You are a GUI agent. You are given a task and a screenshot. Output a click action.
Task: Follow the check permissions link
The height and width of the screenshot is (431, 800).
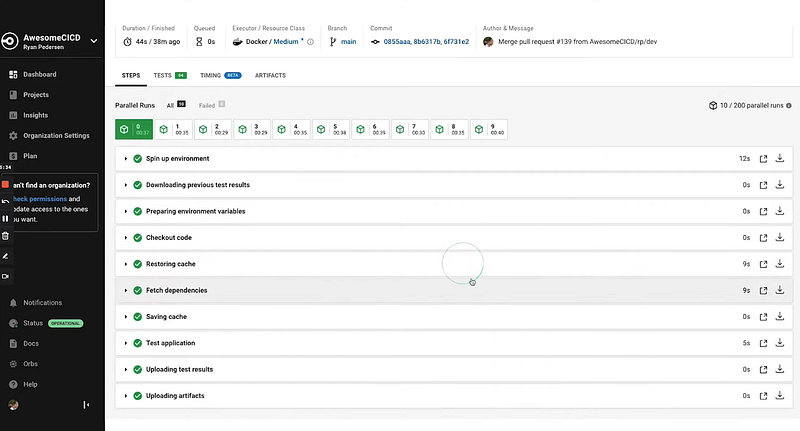point(40,199)
